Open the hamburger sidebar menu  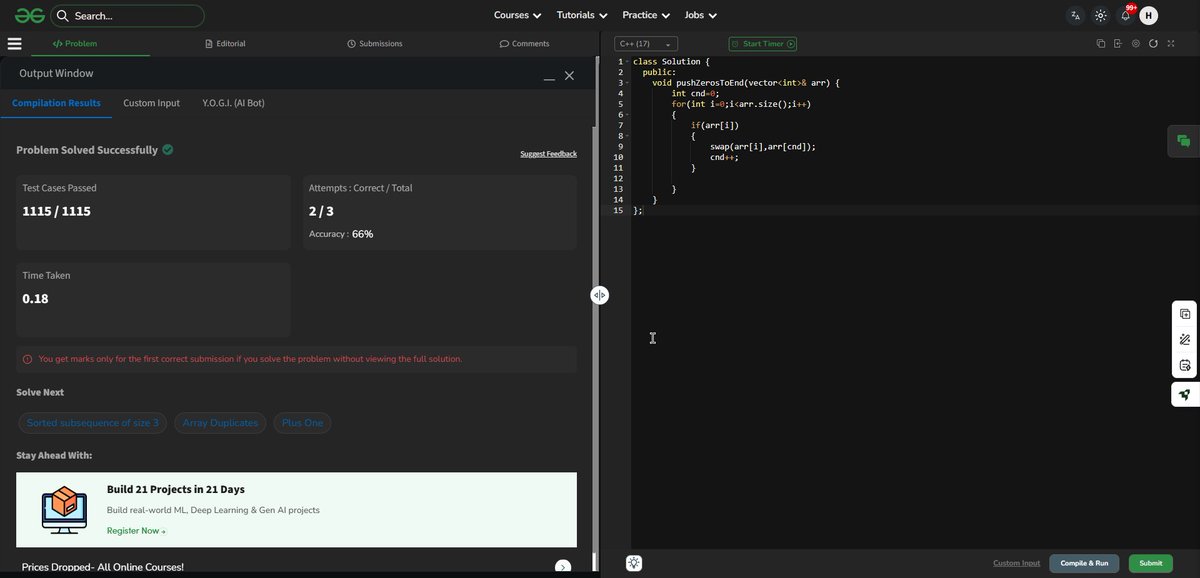[14, 43]
